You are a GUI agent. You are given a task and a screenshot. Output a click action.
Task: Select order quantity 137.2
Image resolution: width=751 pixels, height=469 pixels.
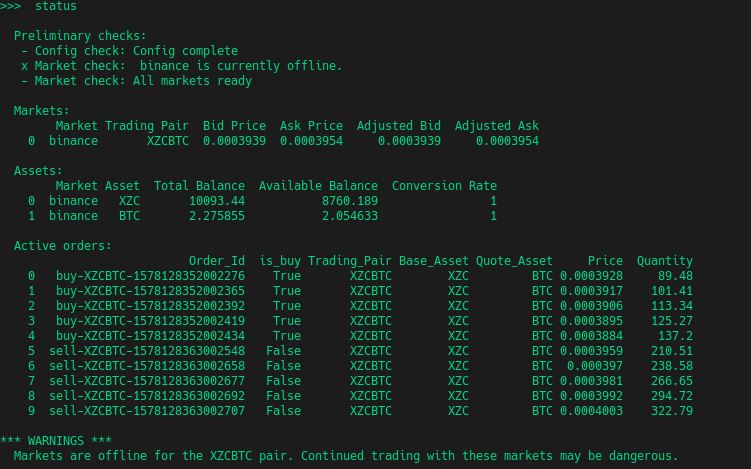[x=675, y=336]
